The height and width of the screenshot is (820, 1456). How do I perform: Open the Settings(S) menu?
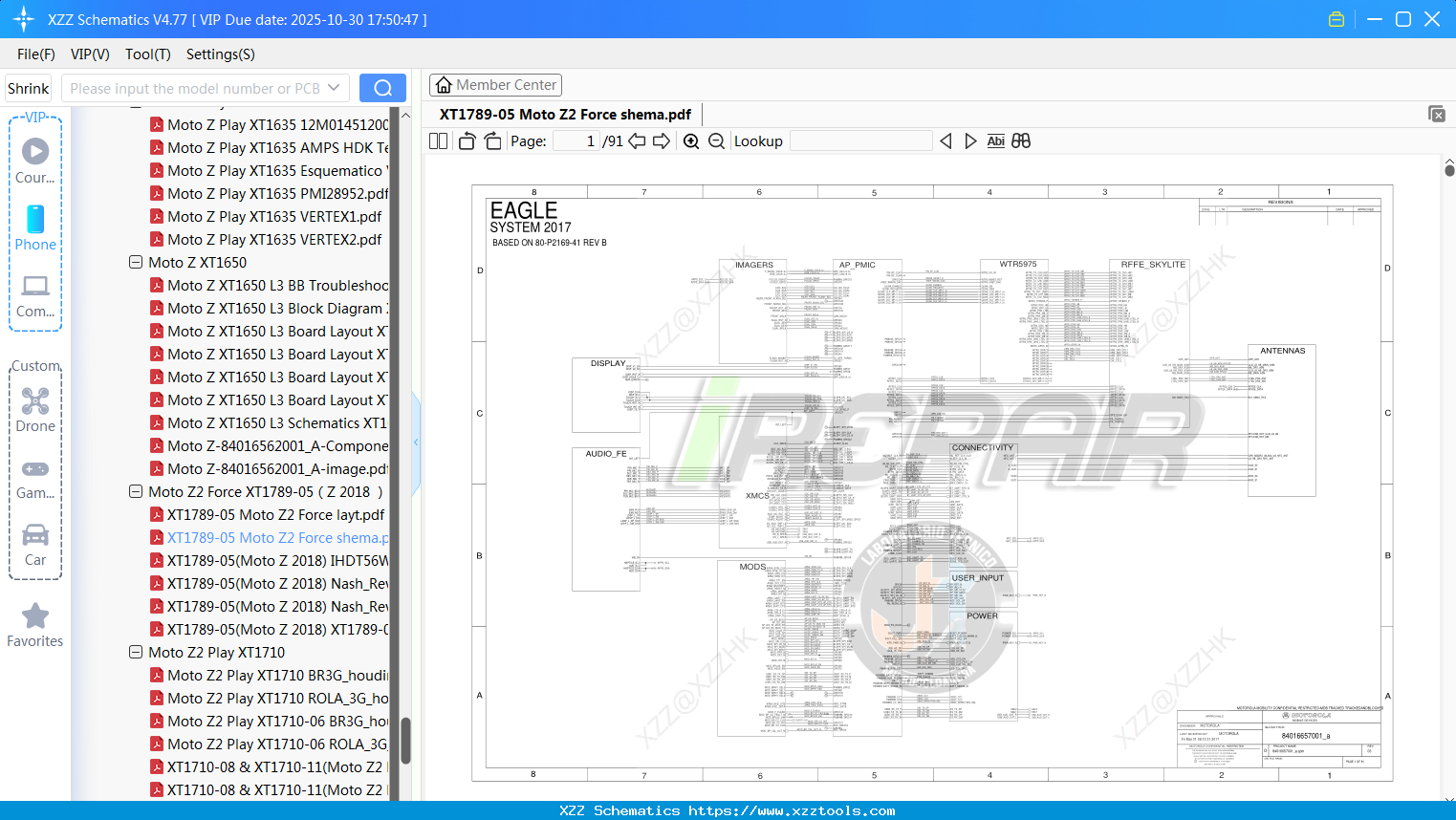click(221, 54)
